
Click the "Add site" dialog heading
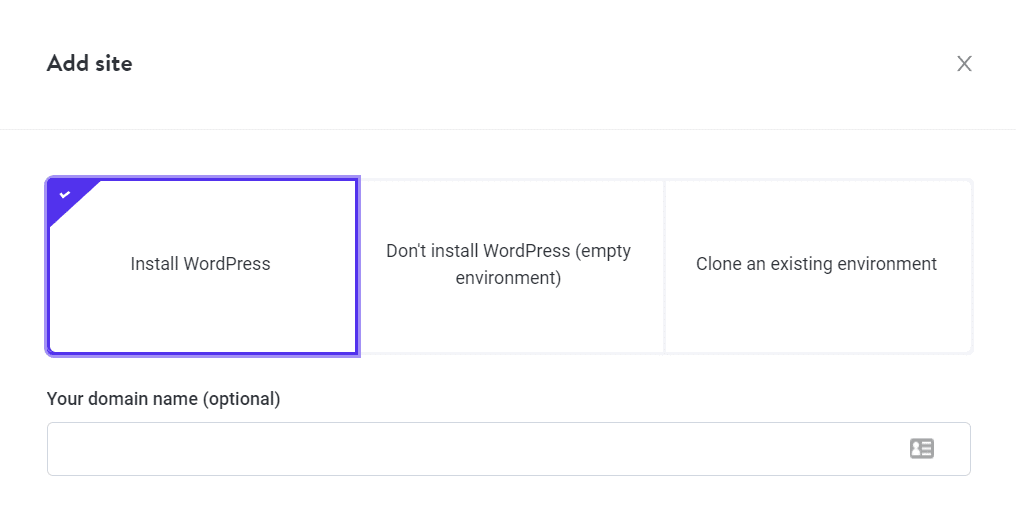[89, 64]
